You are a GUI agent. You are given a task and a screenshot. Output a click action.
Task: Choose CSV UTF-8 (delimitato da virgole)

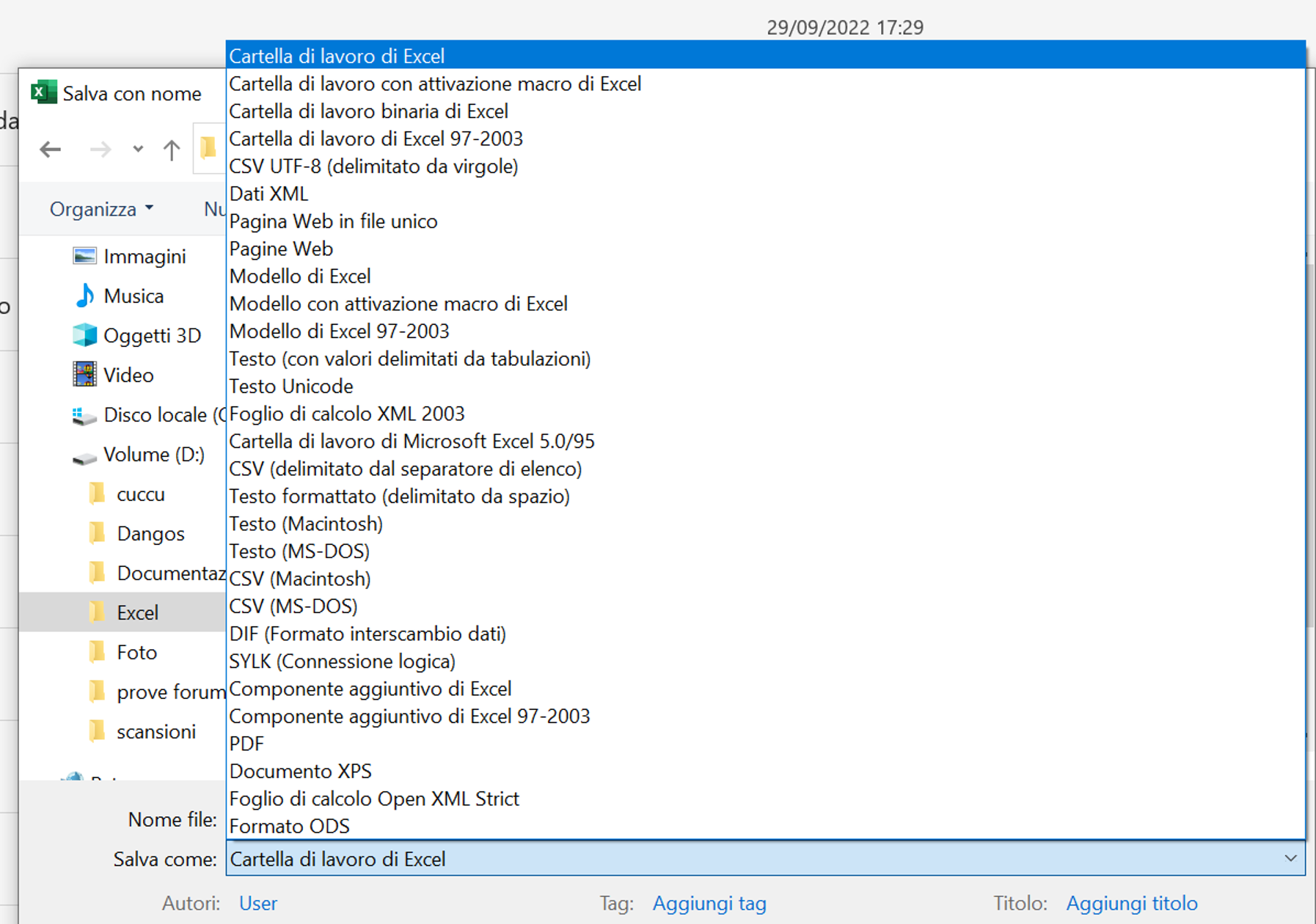pos(766,166)
